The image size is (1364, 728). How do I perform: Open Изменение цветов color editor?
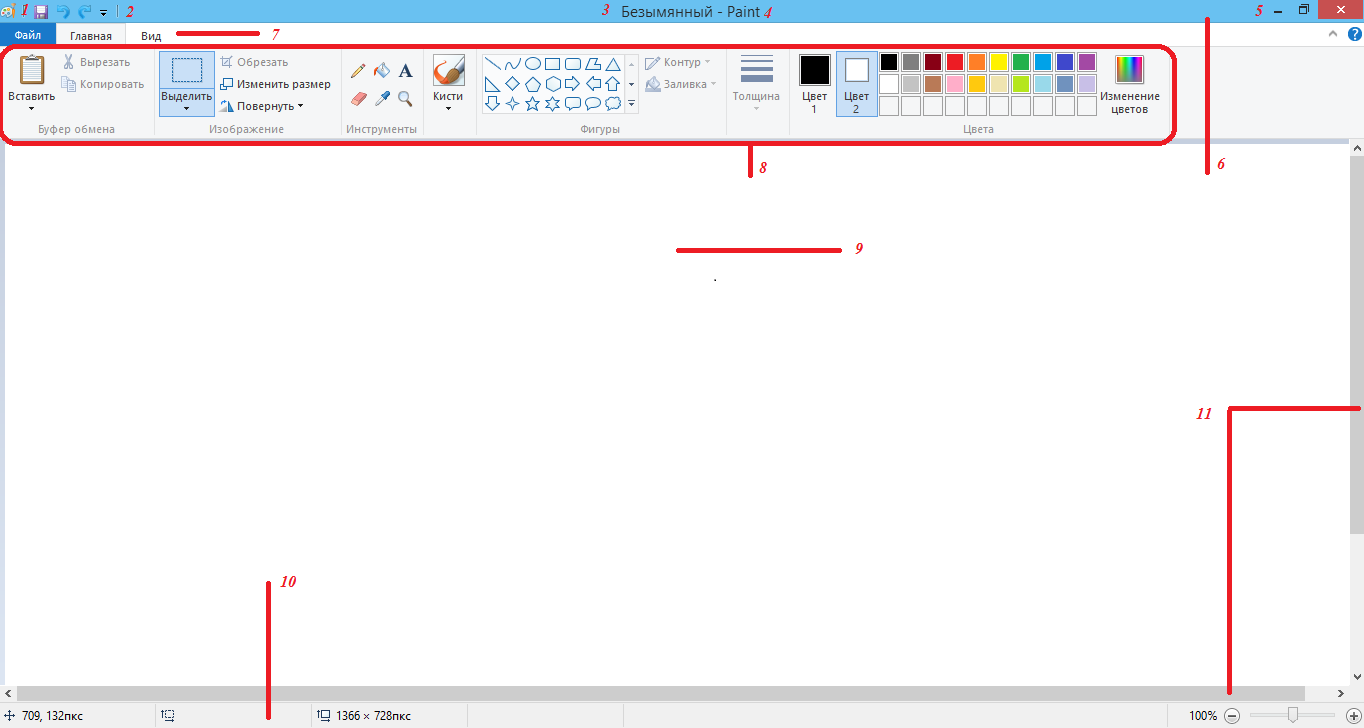tap(1130, 84)
